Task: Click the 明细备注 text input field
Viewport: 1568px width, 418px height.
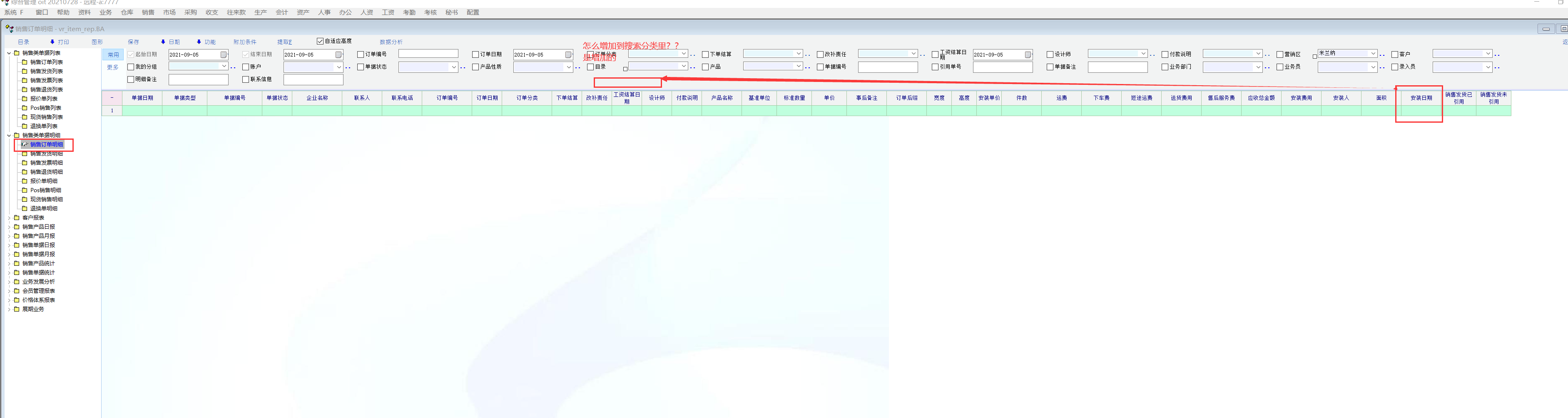Action: coord(199,80)
